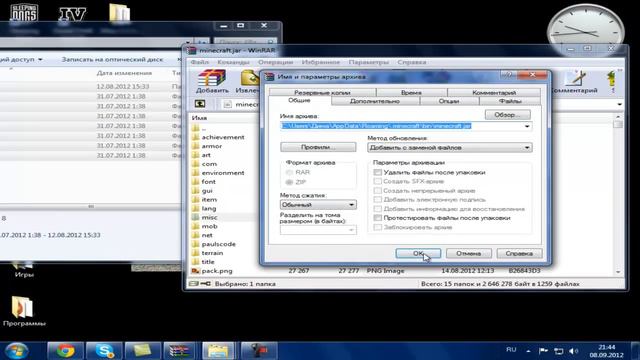Click the 'Справка' button in dialog
Viewport: 640px width, 360px height.
click(x=519, y=253)
